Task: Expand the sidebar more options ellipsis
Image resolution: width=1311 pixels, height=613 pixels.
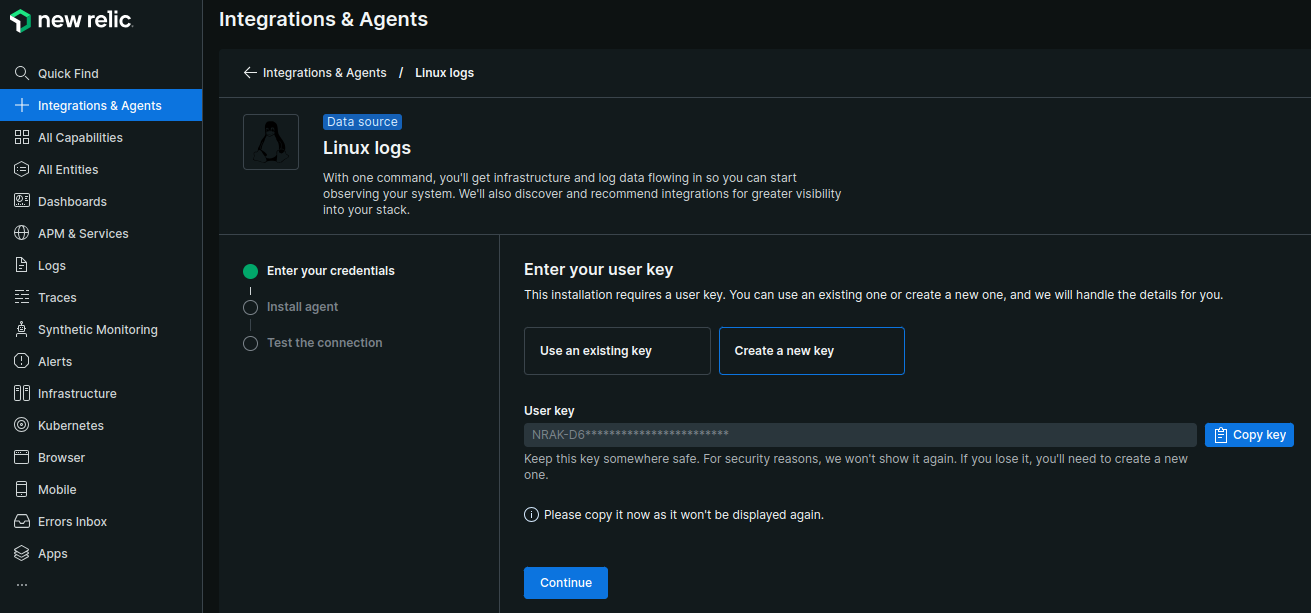Action: point(22,585)
